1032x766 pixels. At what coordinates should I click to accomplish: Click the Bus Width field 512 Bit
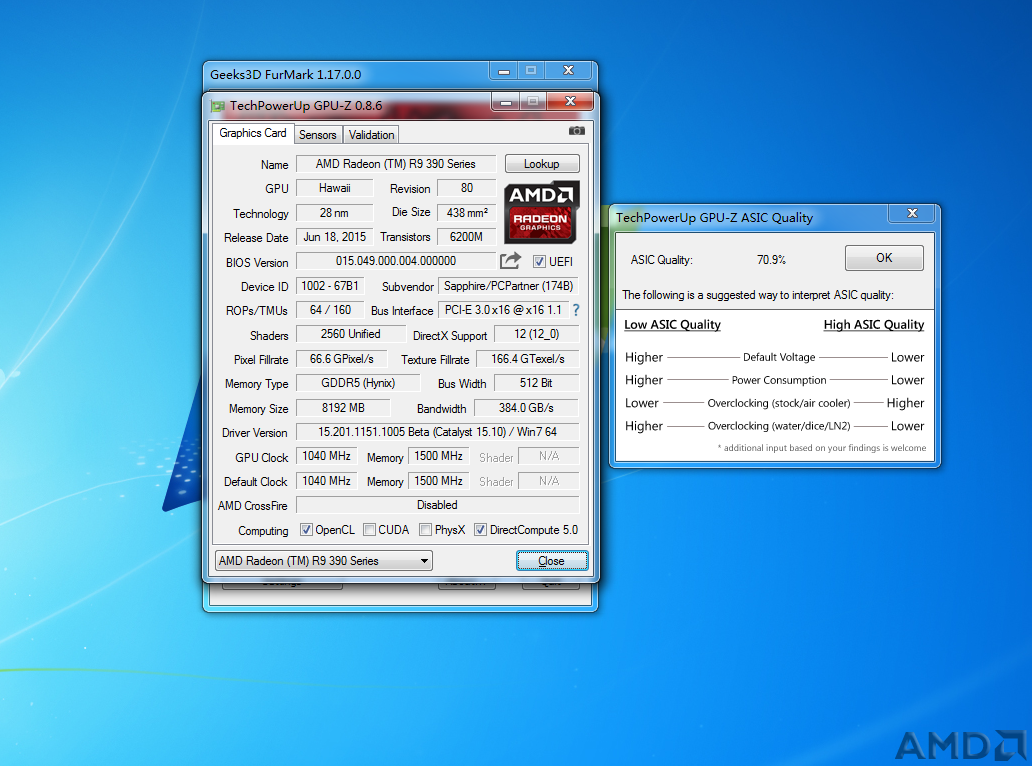[536, 383]
